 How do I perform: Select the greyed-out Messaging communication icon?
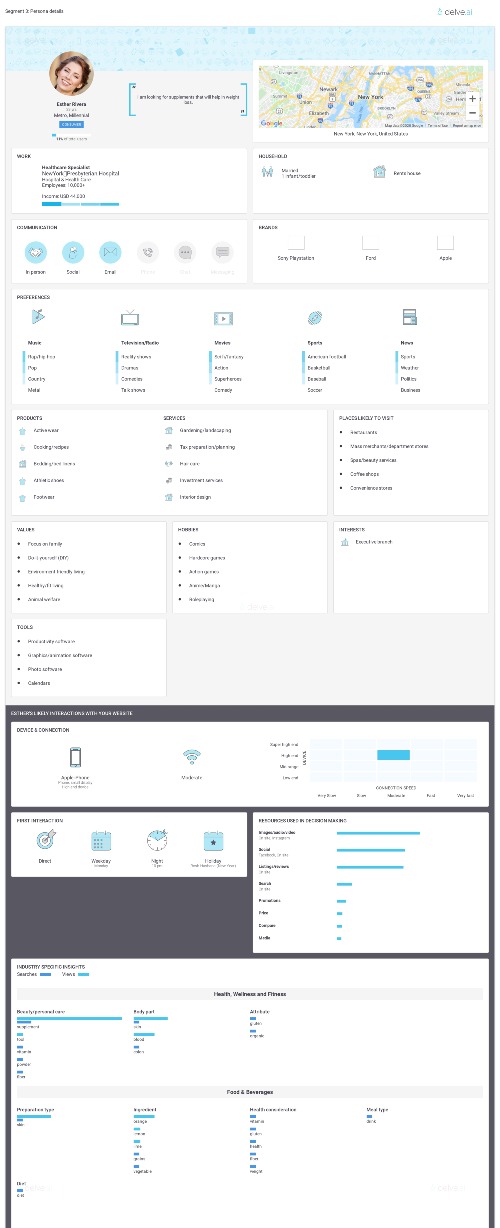click(x=222, y=253)
